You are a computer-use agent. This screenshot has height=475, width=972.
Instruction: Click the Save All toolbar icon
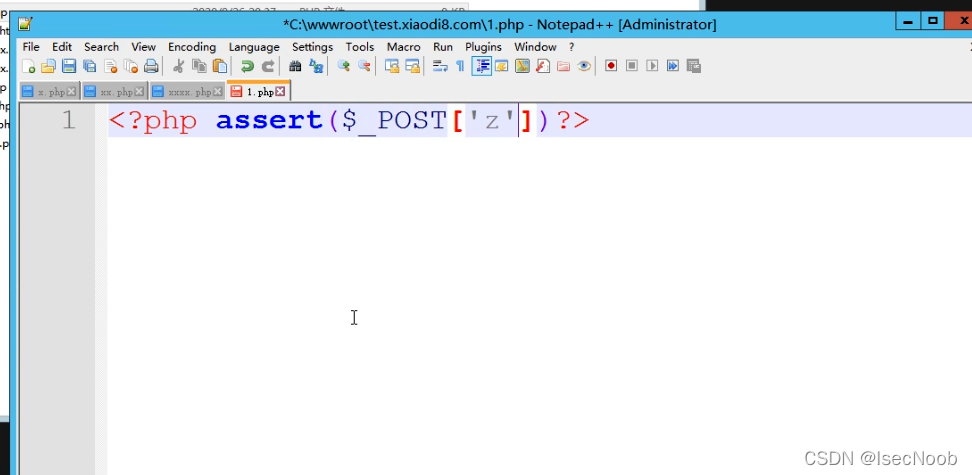tap(89, 66)
